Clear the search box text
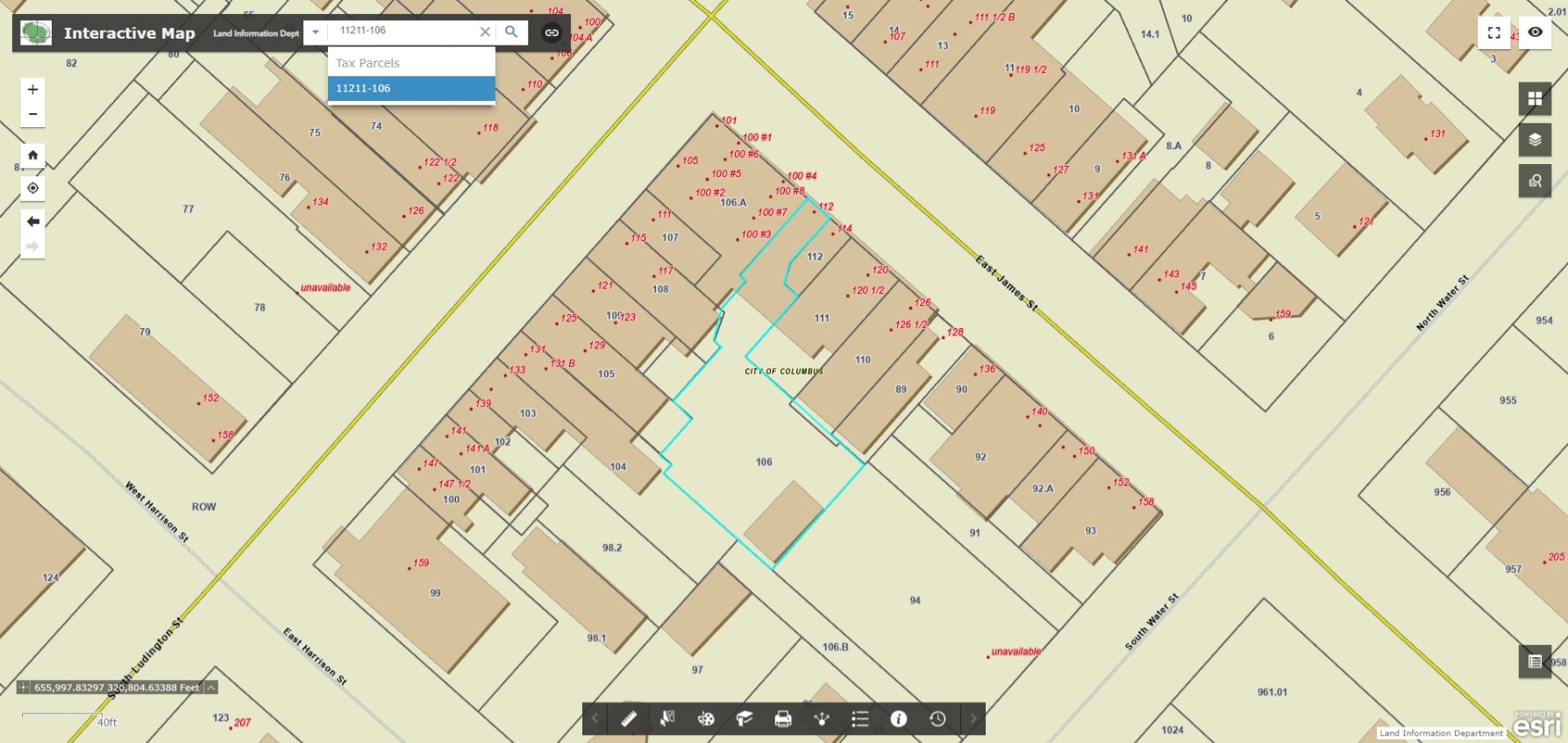This screenshot has width=1568, height=743. pos(485,32)
